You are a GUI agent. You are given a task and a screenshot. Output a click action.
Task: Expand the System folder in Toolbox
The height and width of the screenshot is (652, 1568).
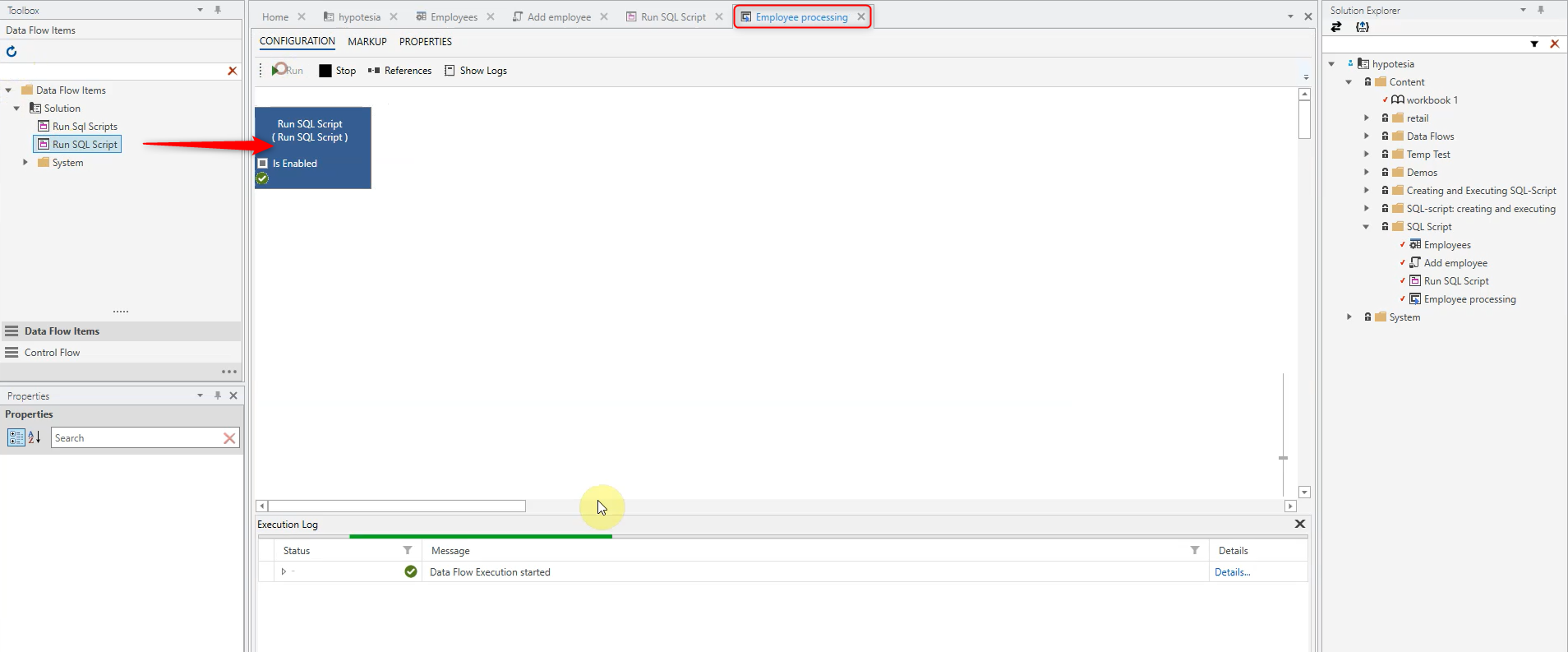click(x=25, y=163)
